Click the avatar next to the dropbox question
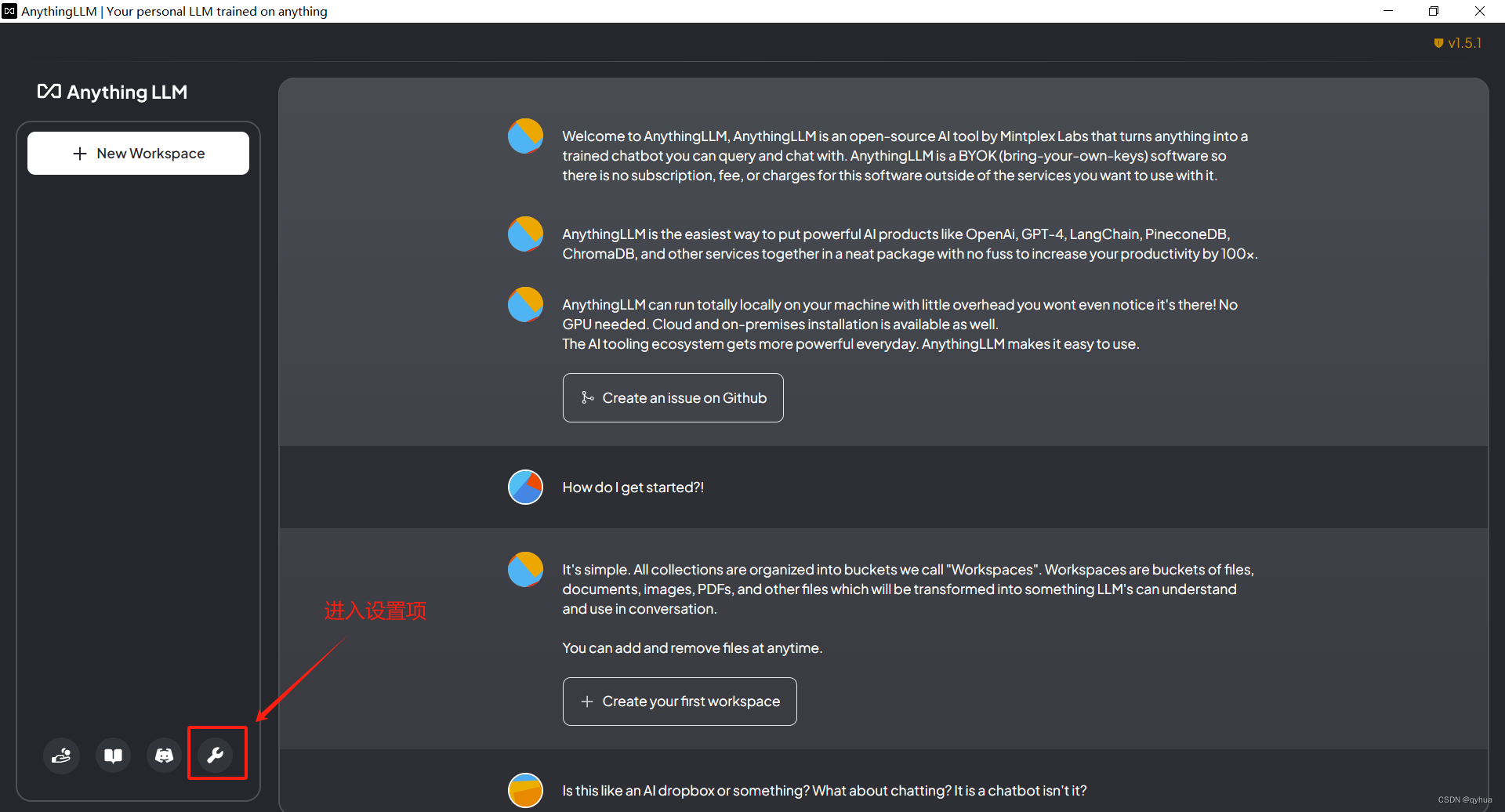Image resolution: width=1505 pixels, height=812 pixels. click(525, 791)
